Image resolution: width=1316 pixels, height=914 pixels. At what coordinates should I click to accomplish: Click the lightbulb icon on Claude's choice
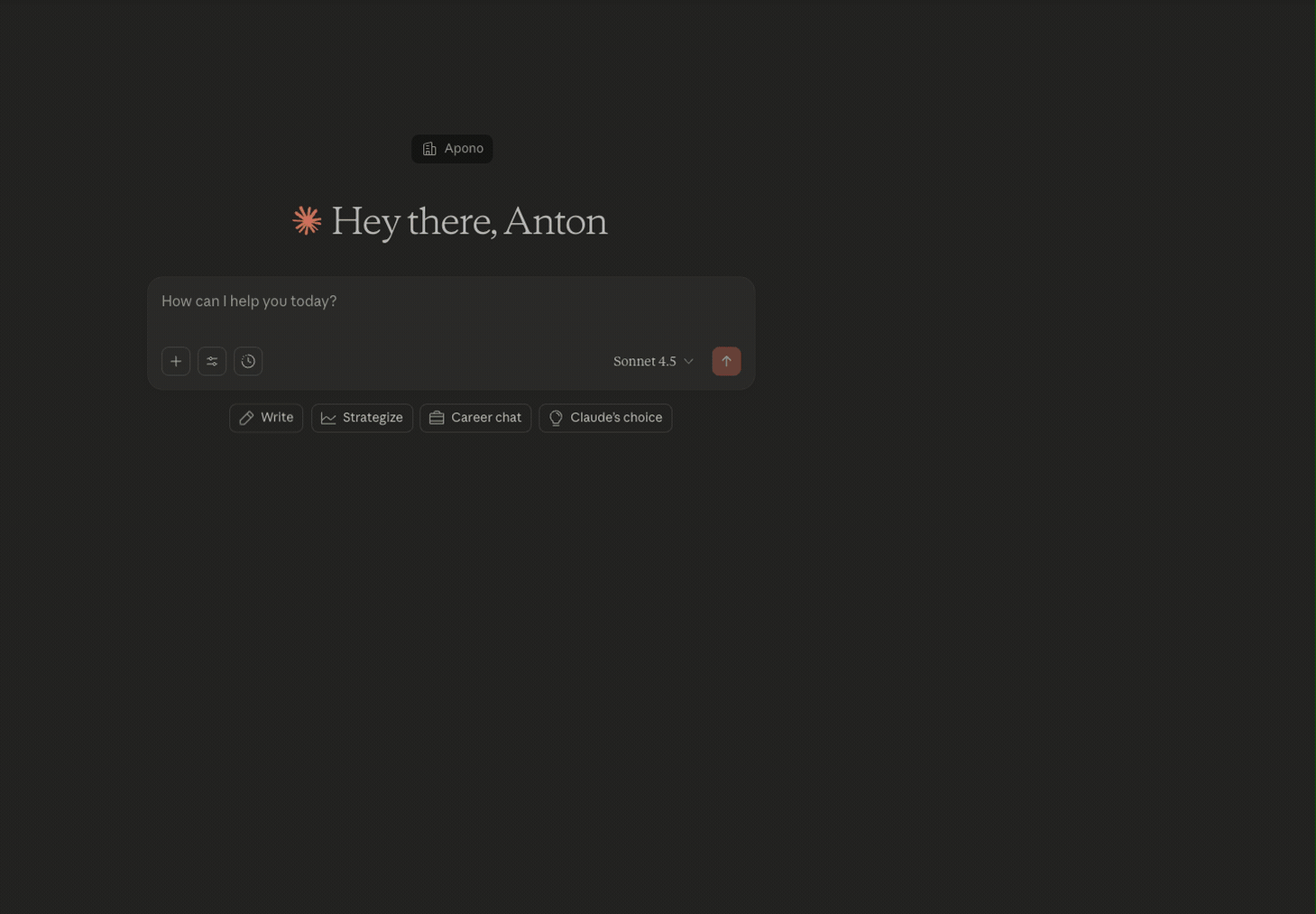click(556, 418)
